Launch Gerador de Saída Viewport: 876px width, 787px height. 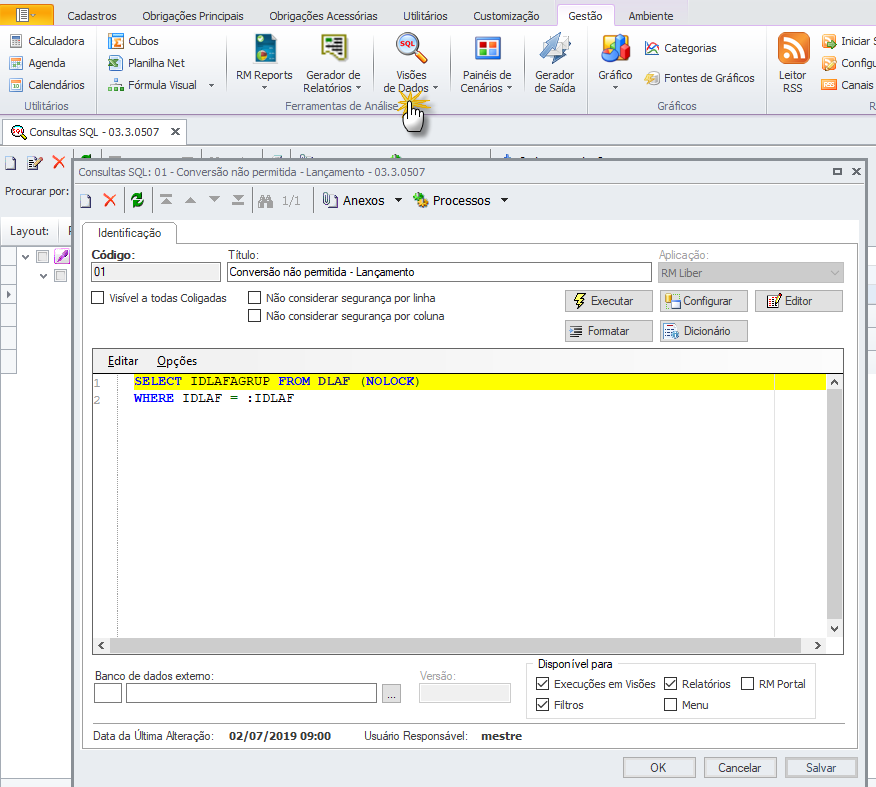(x=554, y=63)
